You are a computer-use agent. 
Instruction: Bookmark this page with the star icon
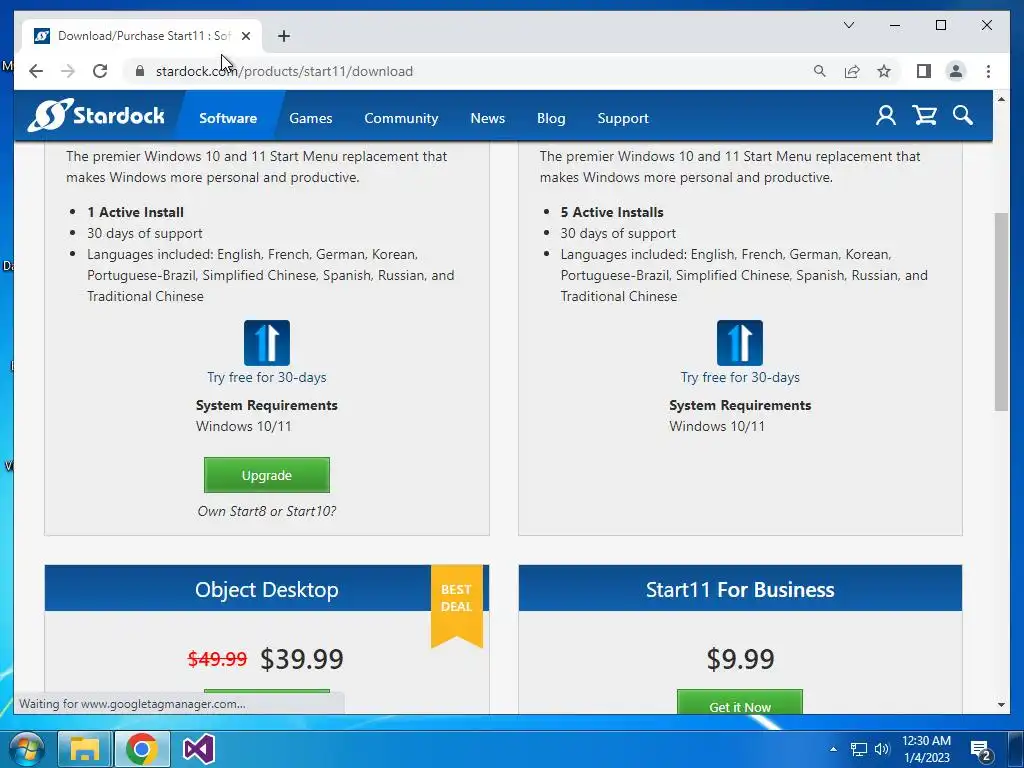(x=884, y=71)
